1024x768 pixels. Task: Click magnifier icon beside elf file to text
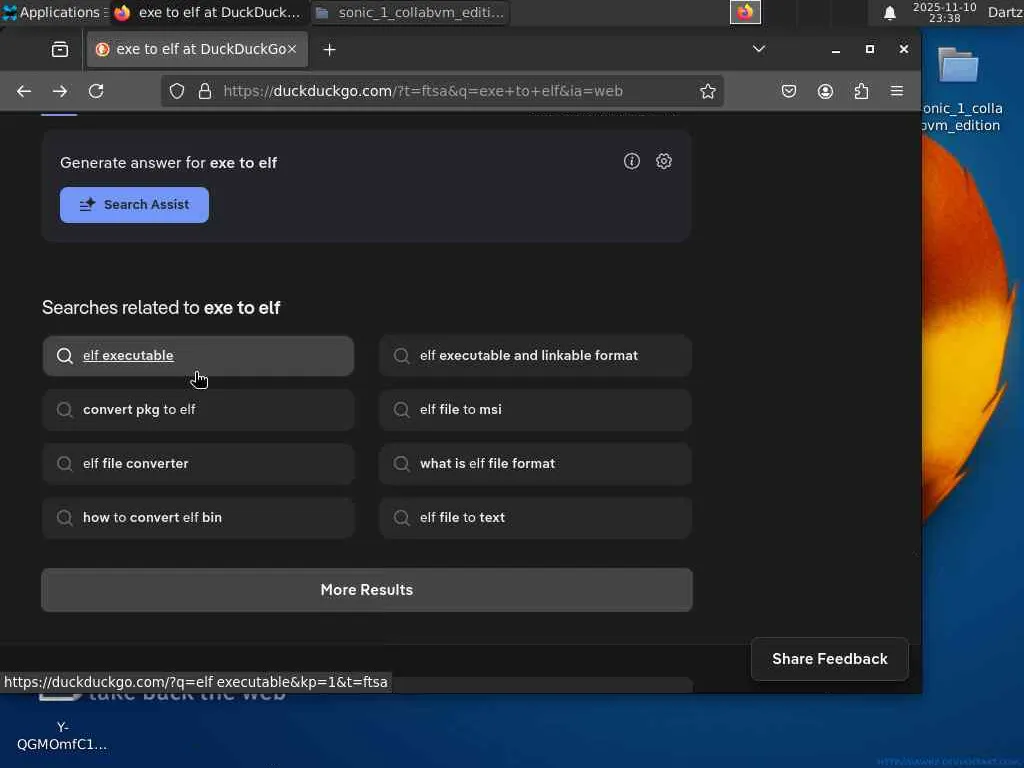pos(402,518)
